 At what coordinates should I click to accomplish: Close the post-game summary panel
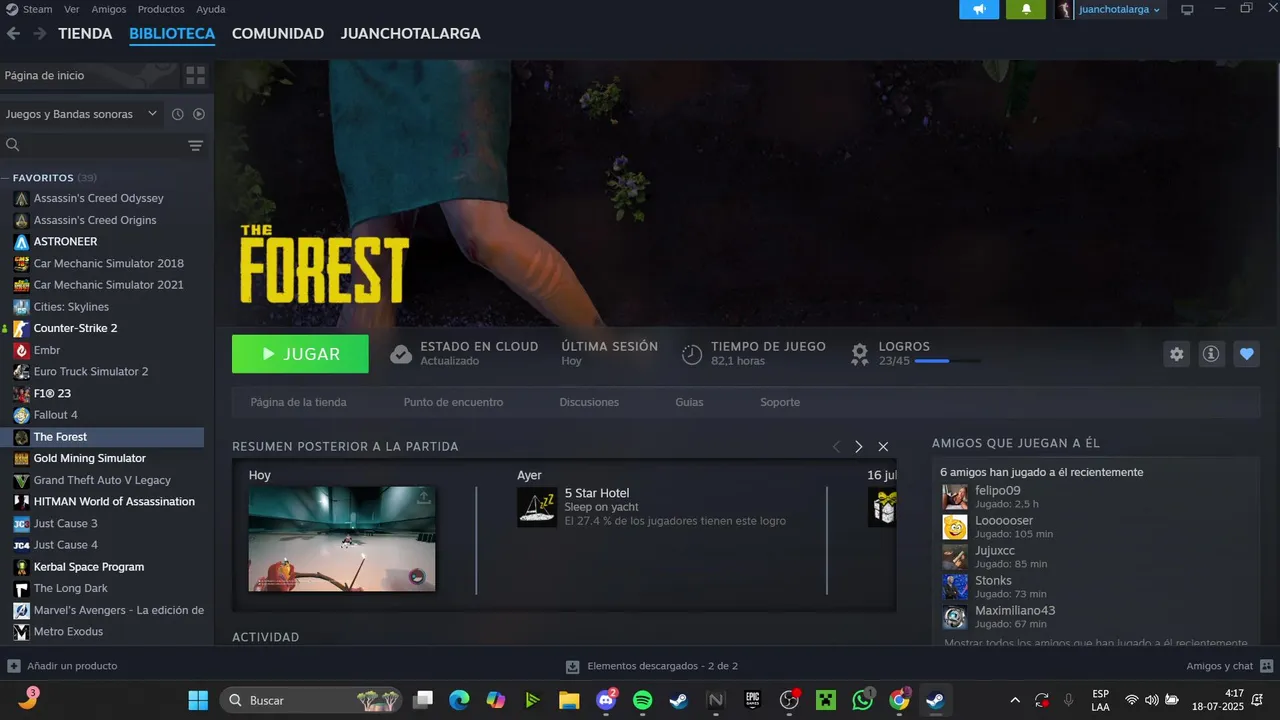(x=883, y=447)
